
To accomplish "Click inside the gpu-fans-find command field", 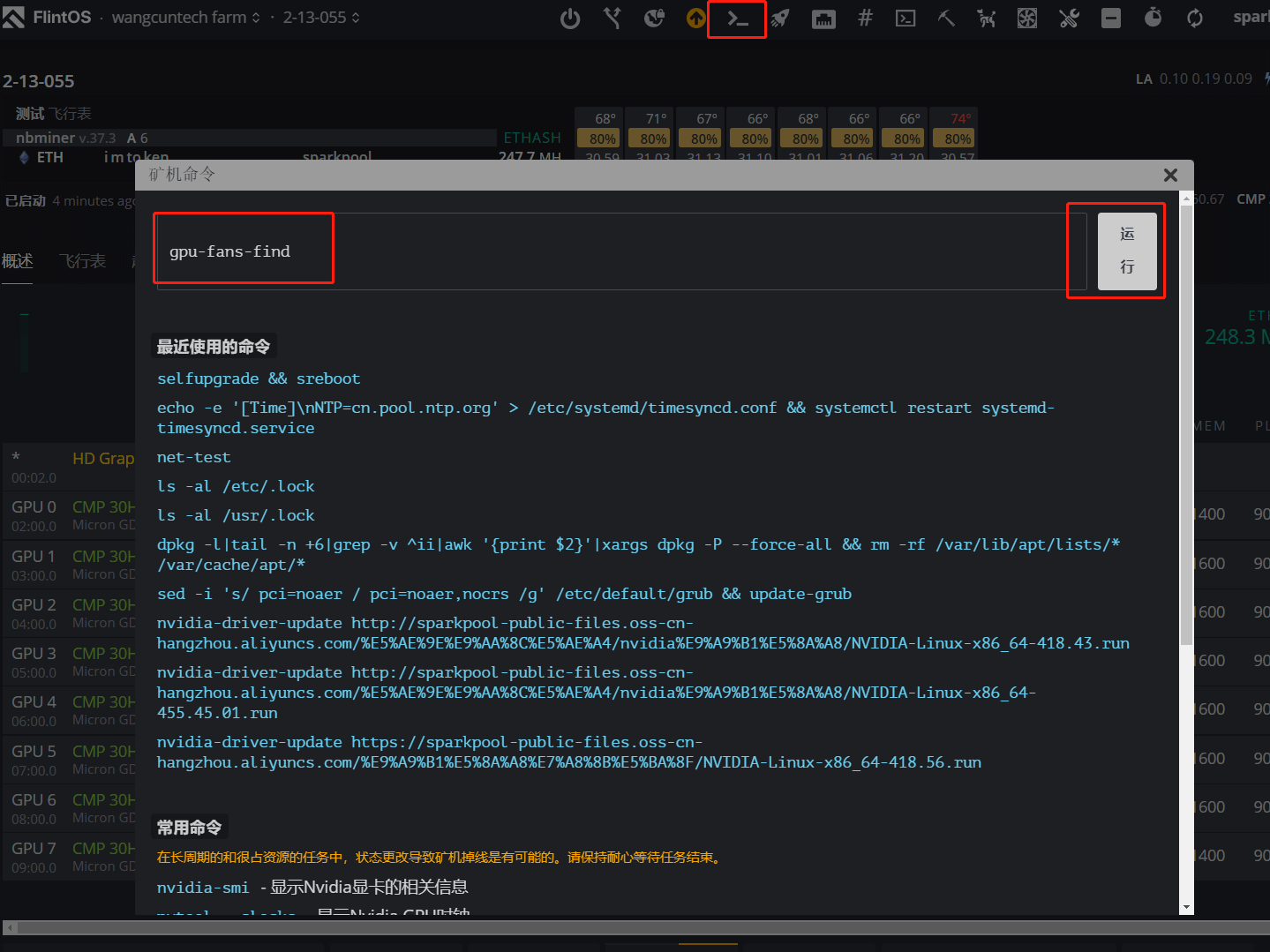I will pyautogui.click(x=244, y=251).
